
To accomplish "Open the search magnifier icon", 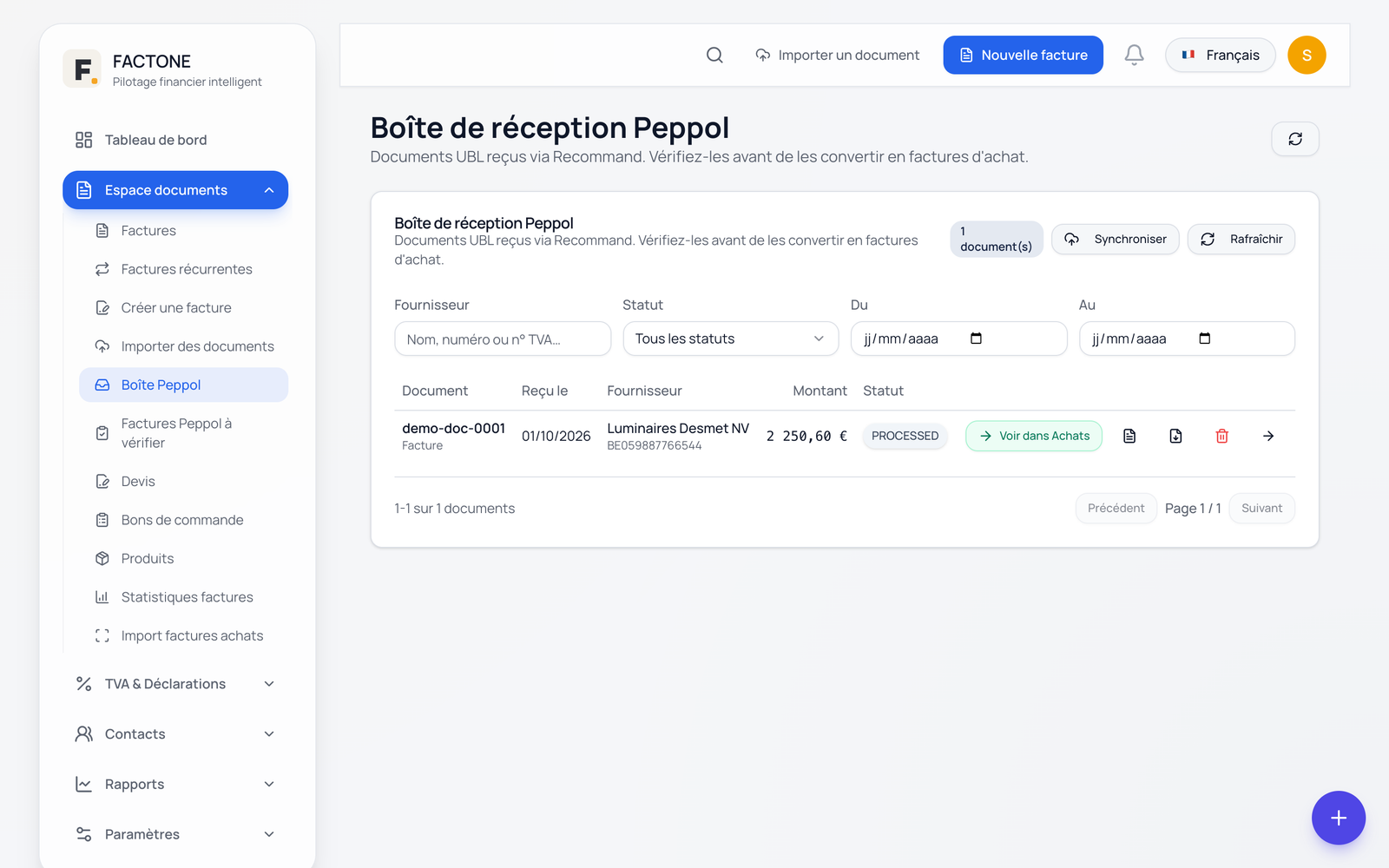I will click(x=714, y=55).
